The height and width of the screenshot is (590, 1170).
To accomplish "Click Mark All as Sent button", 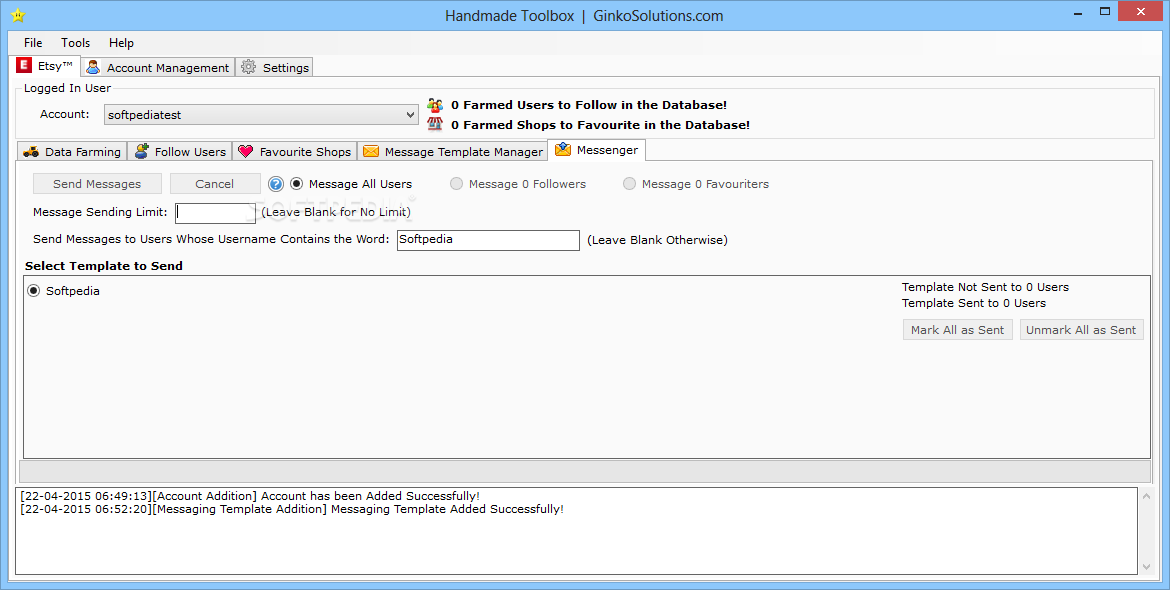I will tap(957, 330).
